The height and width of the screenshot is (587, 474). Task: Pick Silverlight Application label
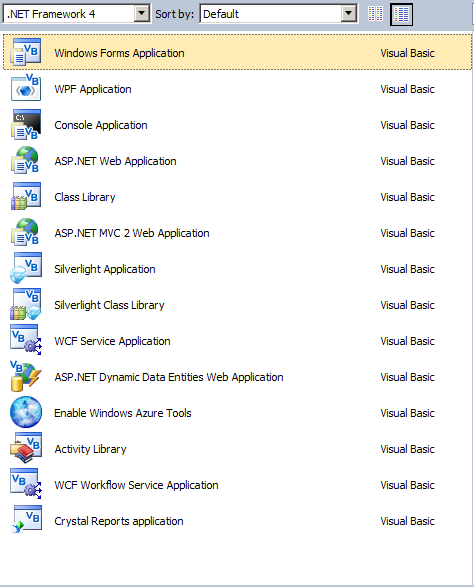pos(105,269)
